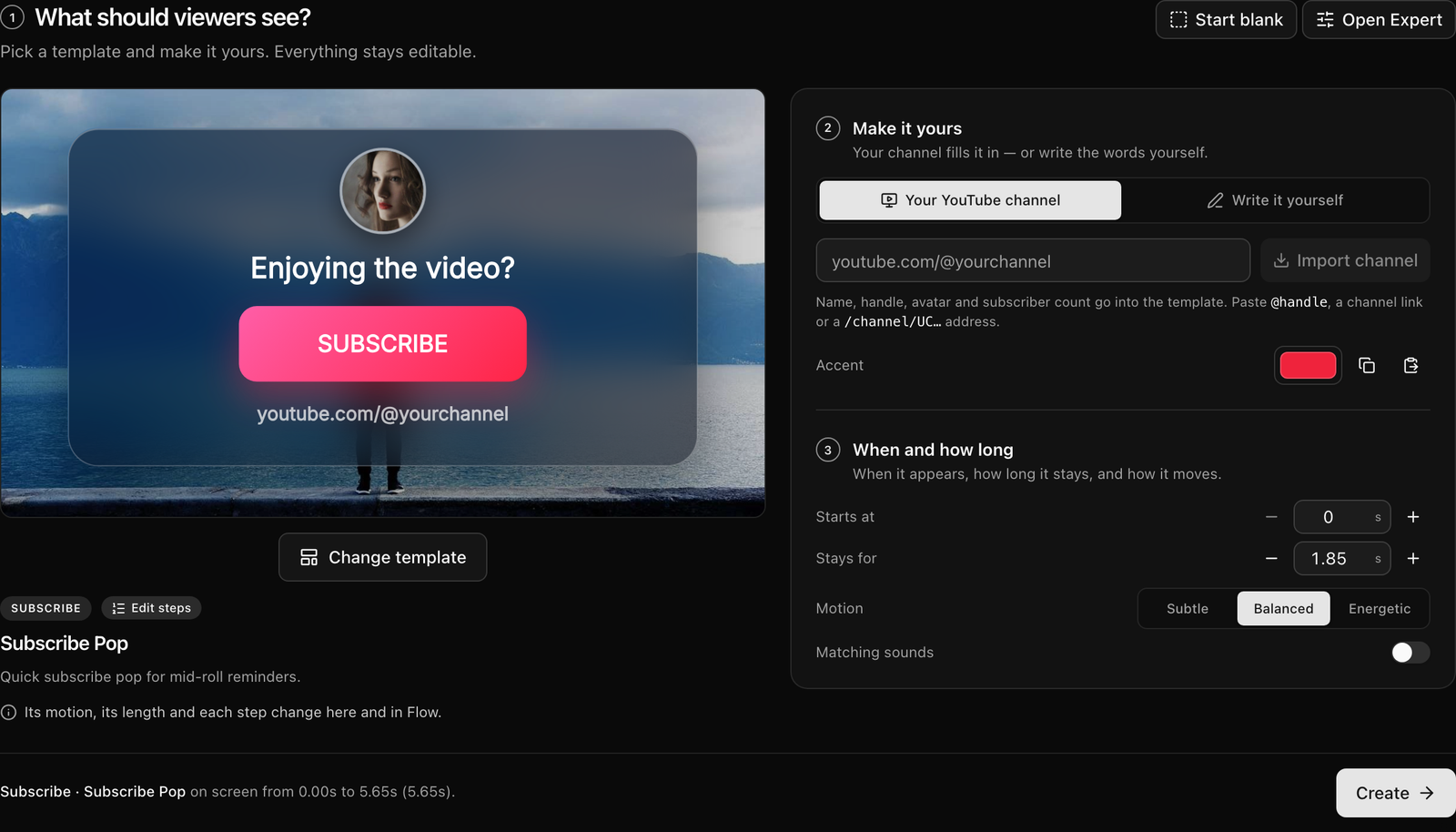Image resolution: width=1456 pixels, height=832 pixels.
Task: Import channel from the URL
Action: 1345,260
